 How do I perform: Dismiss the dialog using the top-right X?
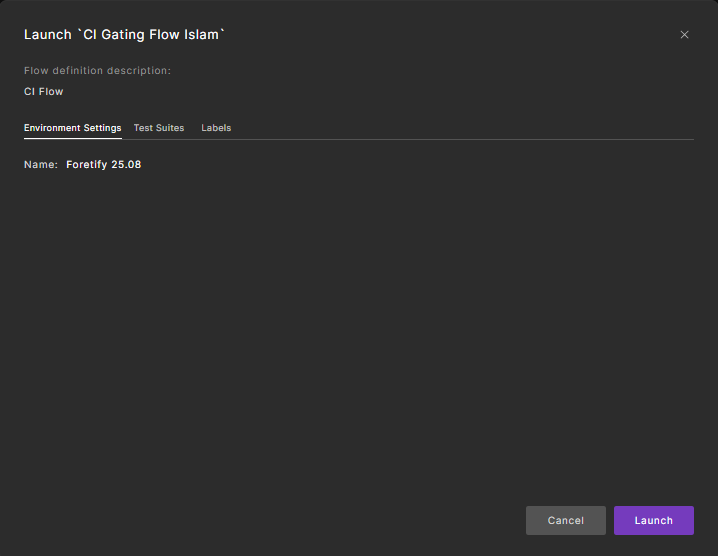coord(684,35)
